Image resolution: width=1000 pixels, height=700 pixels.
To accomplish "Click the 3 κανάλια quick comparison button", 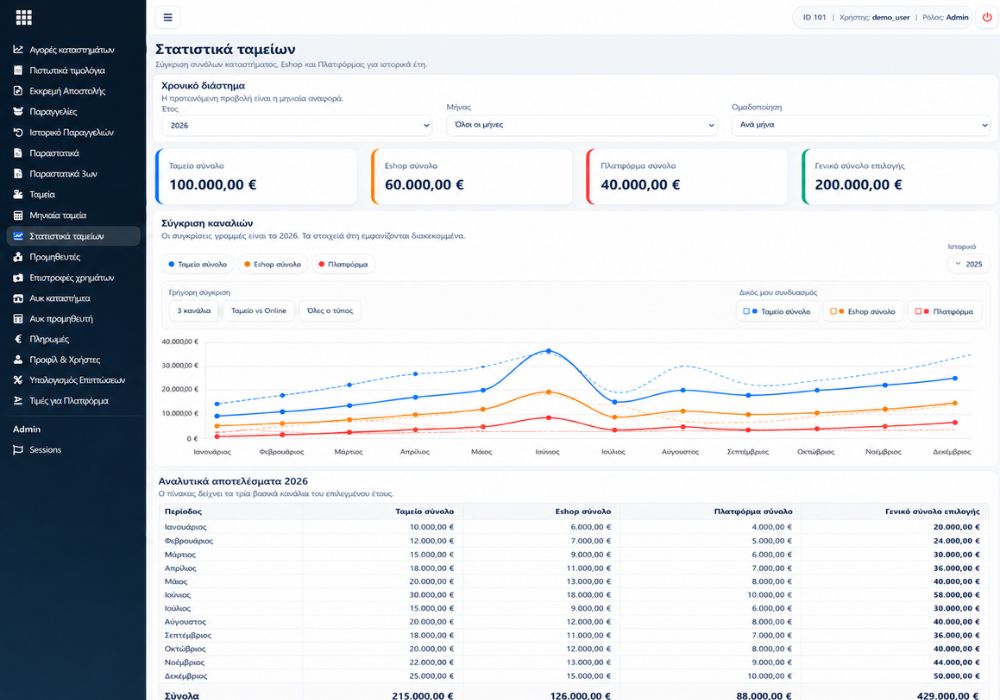I will pyautogui.click(x=194, y=310).
